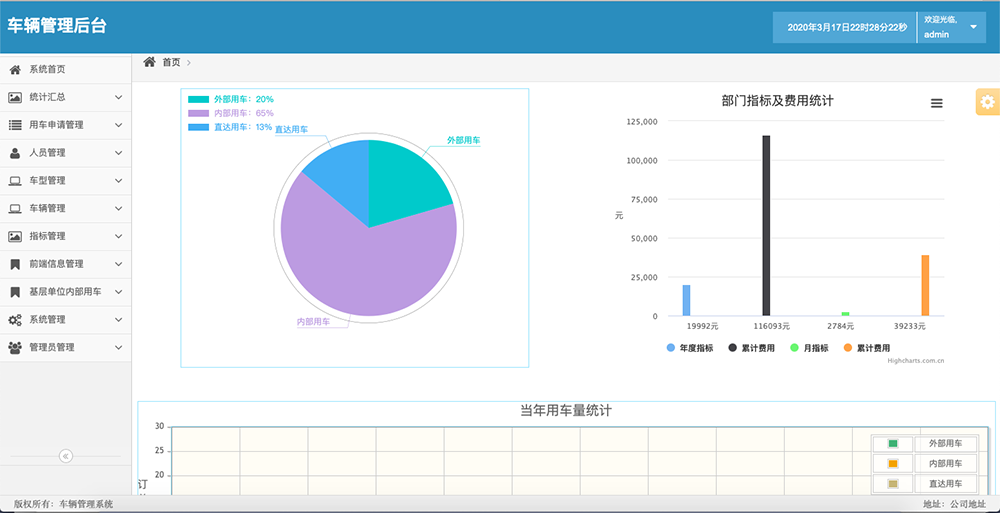Click the group icon next to 管理员管理

pos(15,347)
